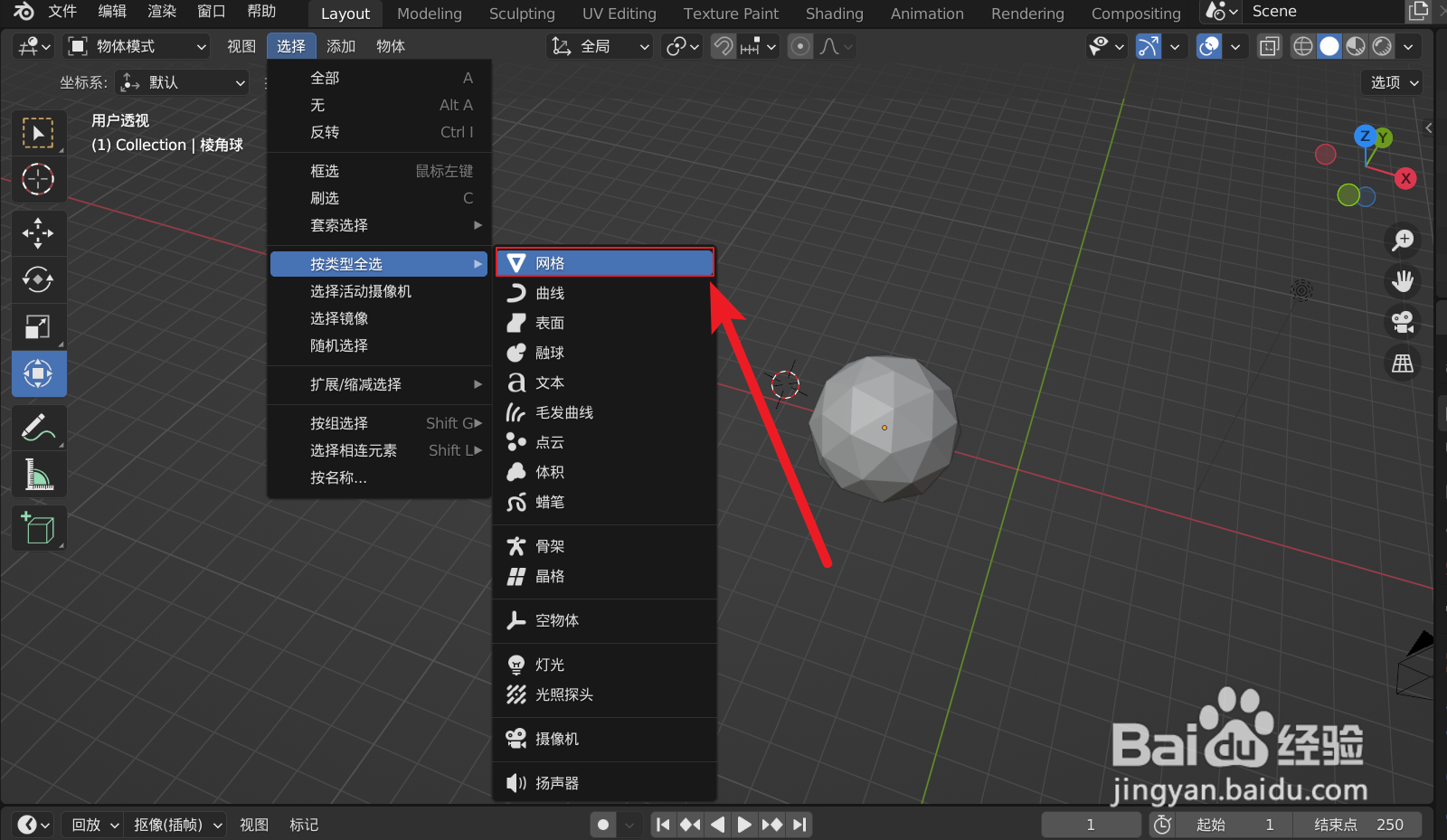Choose 扬声器 speaker in submenu
Image resolution: width=1447 pixels, height=840 pixels.
pos(604,783)
